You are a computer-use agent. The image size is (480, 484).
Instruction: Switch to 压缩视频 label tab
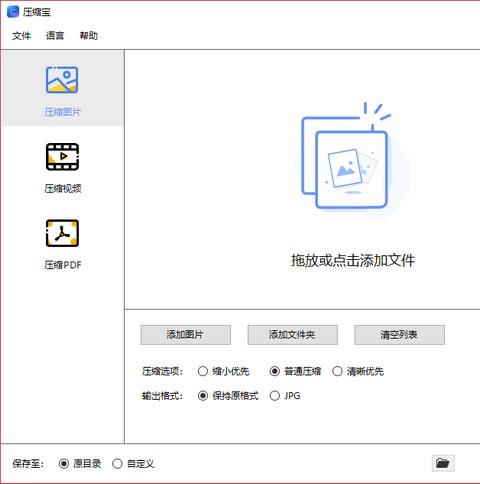(63, 189)
